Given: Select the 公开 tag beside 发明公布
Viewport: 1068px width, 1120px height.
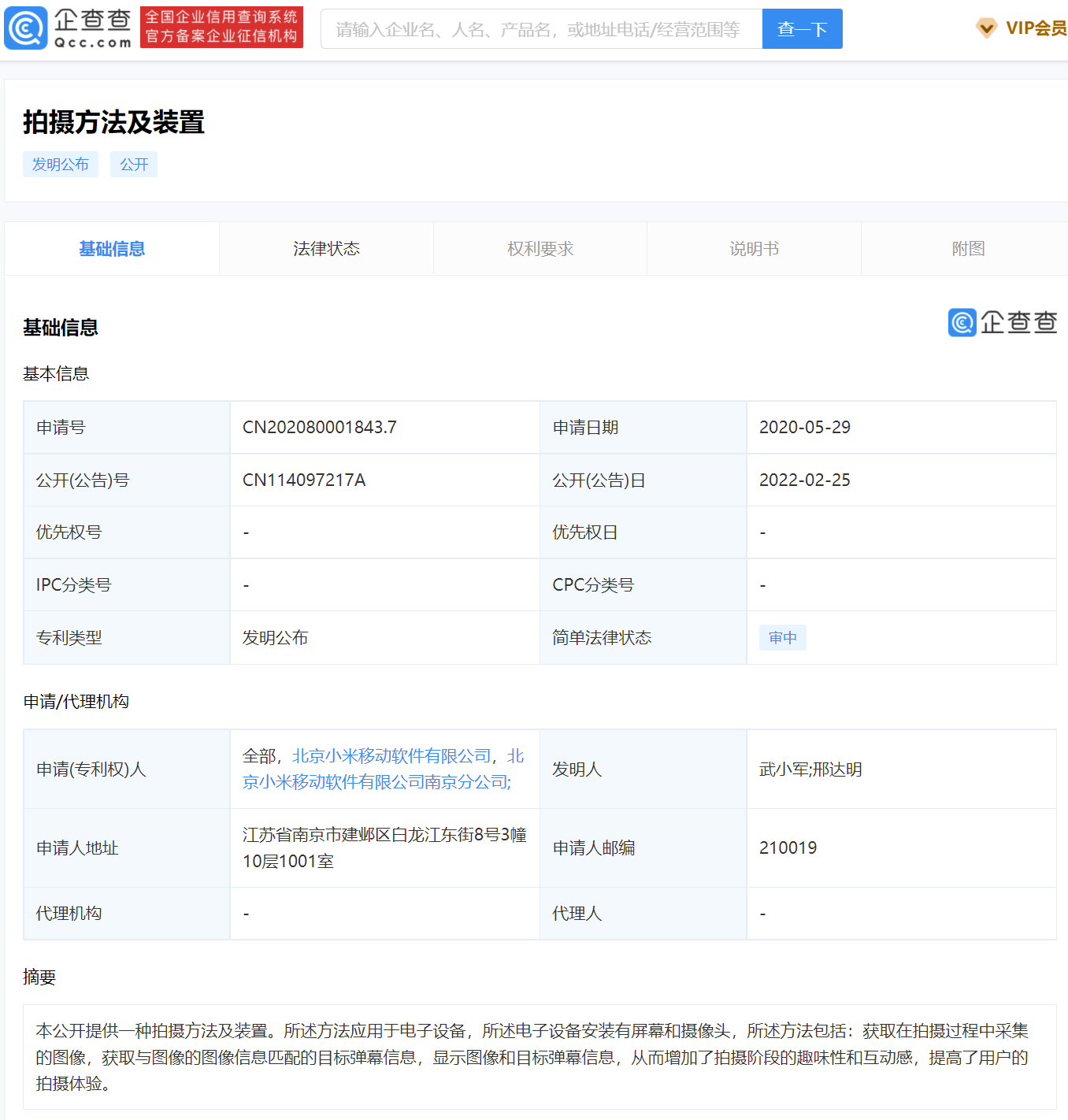Looking at the screenshot, I should pyautogui.click(x=133, y=164).
